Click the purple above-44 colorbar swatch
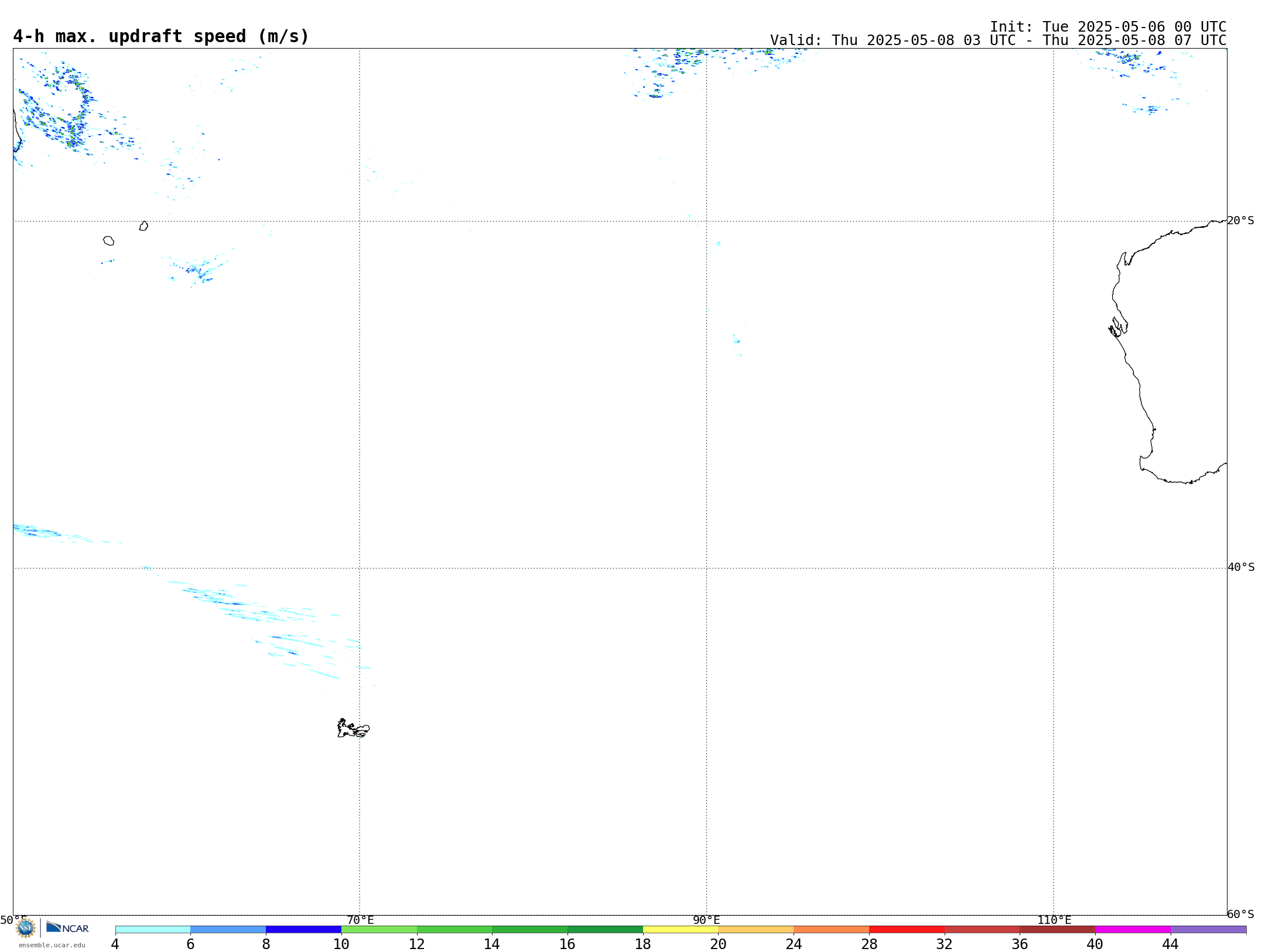Image resolution: width=1265 pixels, height=952 pixels. click(x=1208, y=929)
